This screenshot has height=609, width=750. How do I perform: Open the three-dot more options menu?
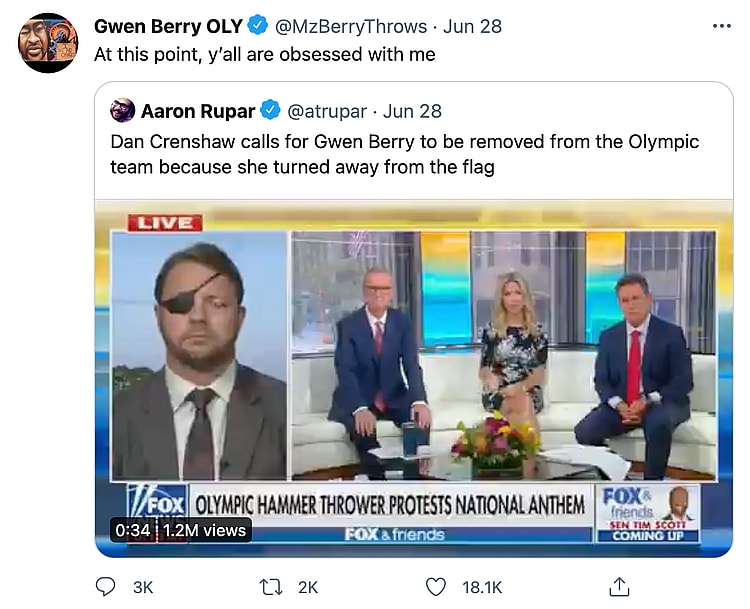[x=721, y=26]
